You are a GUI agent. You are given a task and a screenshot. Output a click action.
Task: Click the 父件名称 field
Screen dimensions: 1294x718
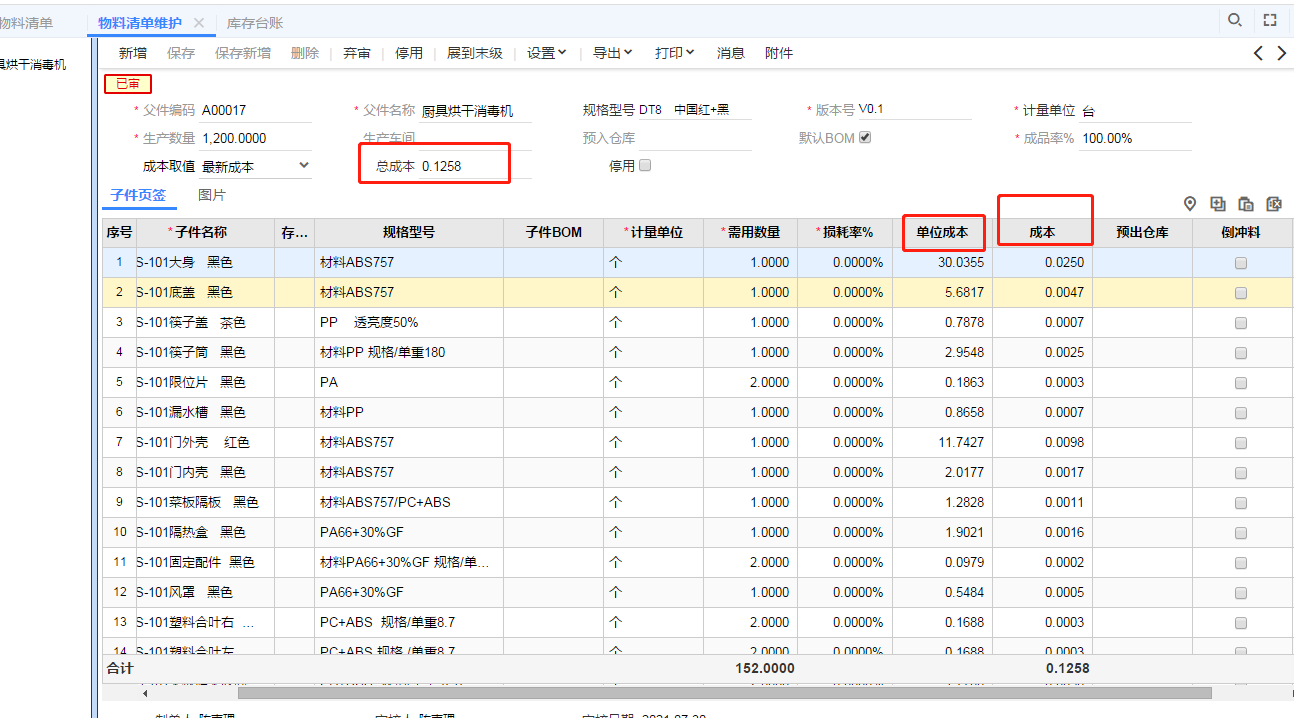[x=476, y=110]
